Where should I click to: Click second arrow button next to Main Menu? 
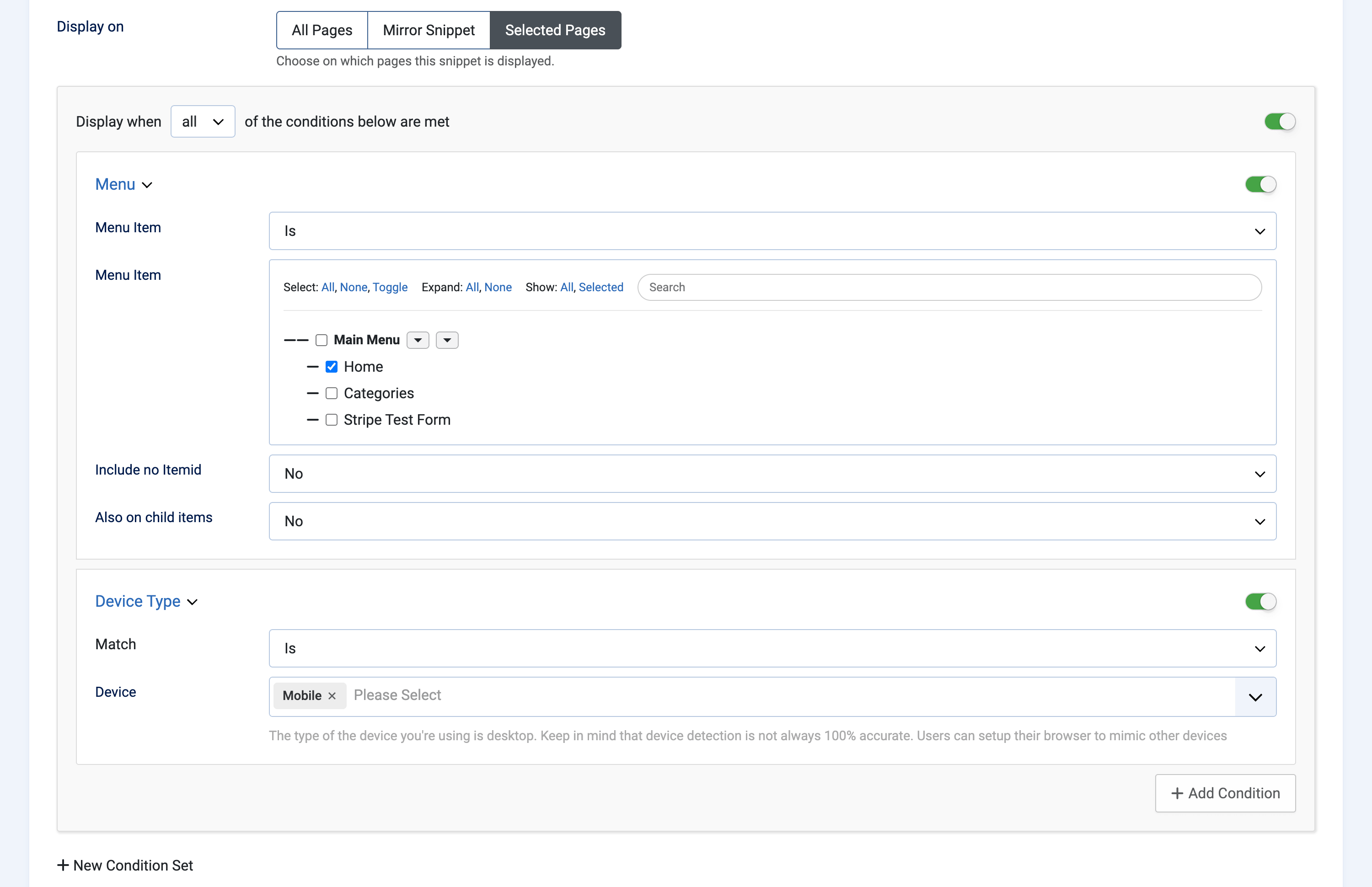tap(447, 340)
